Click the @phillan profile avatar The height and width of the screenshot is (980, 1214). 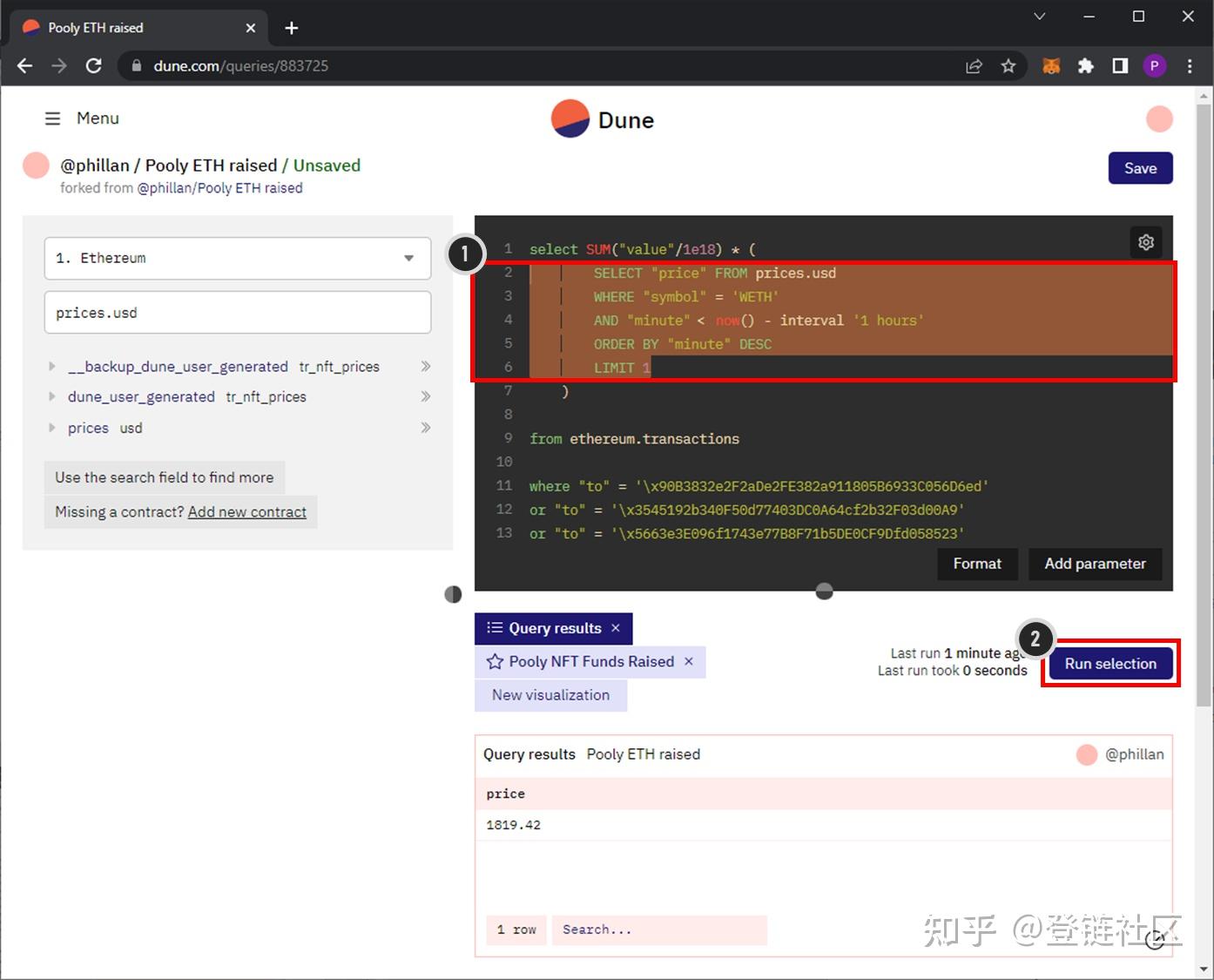pyautogui.click(x=1087, y=754)
